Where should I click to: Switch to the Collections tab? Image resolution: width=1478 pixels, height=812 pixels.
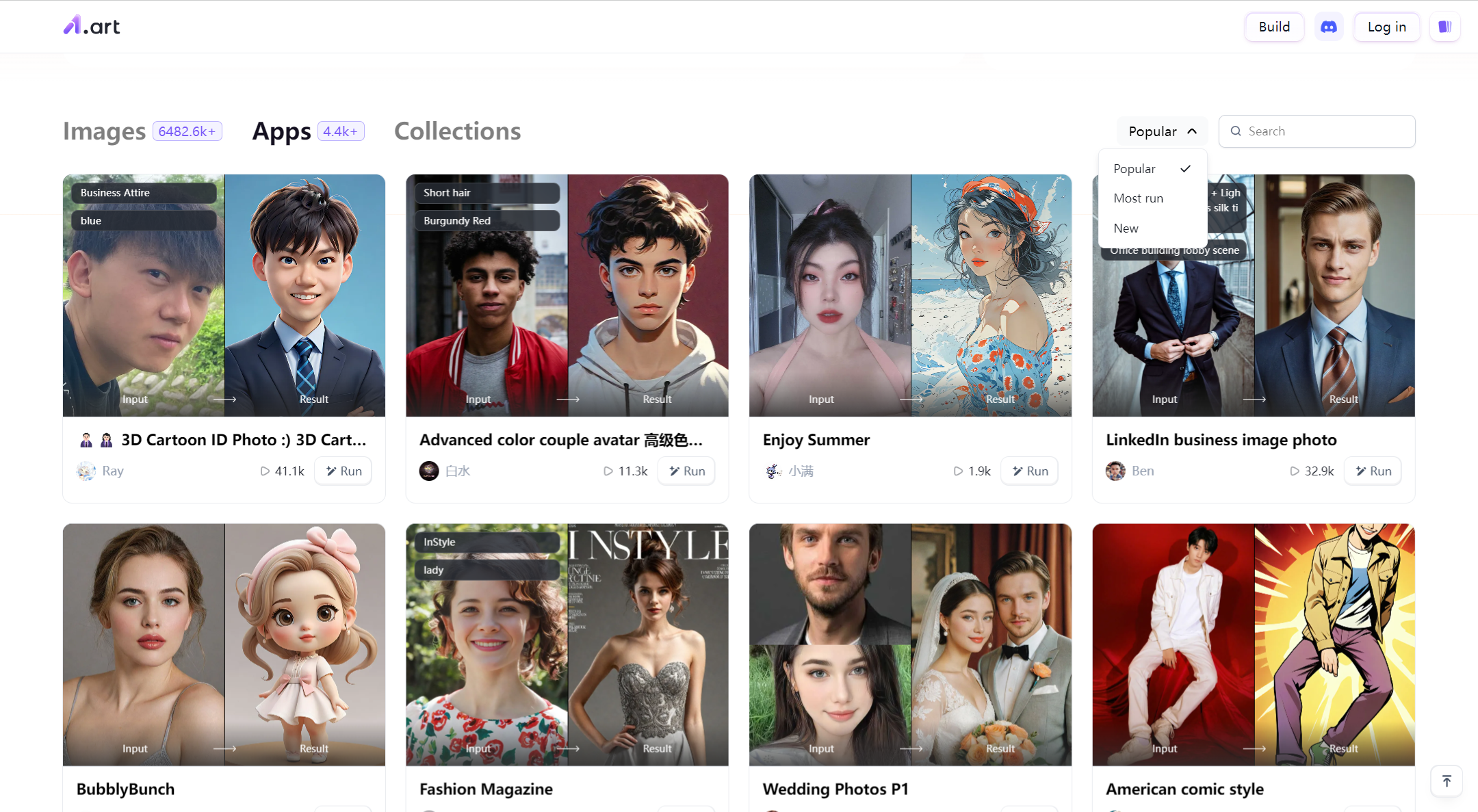click(457, 131)
